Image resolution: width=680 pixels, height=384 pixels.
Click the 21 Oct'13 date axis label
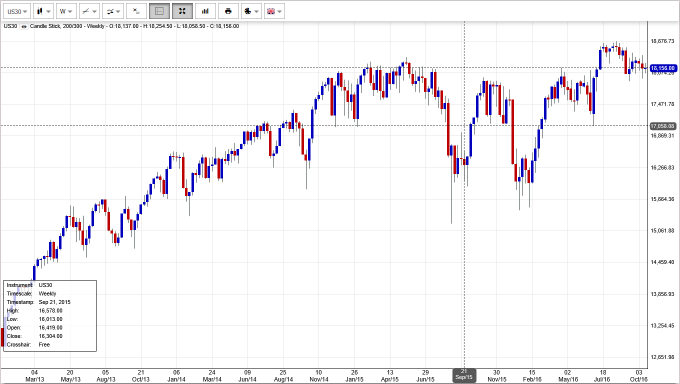(x=141, y=376)
